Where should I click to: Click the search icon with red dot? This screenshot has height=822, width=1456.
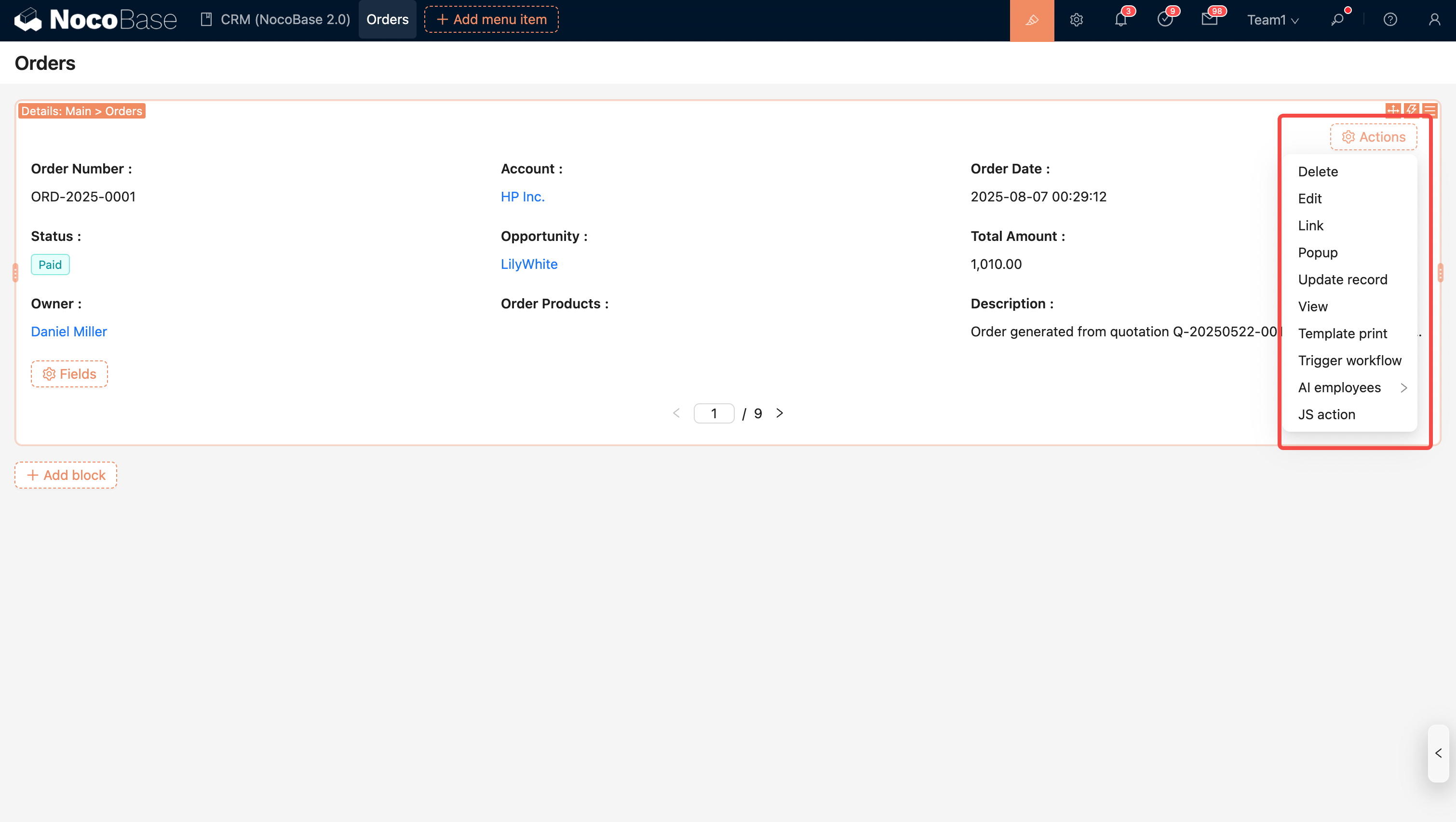point(1337,20)
